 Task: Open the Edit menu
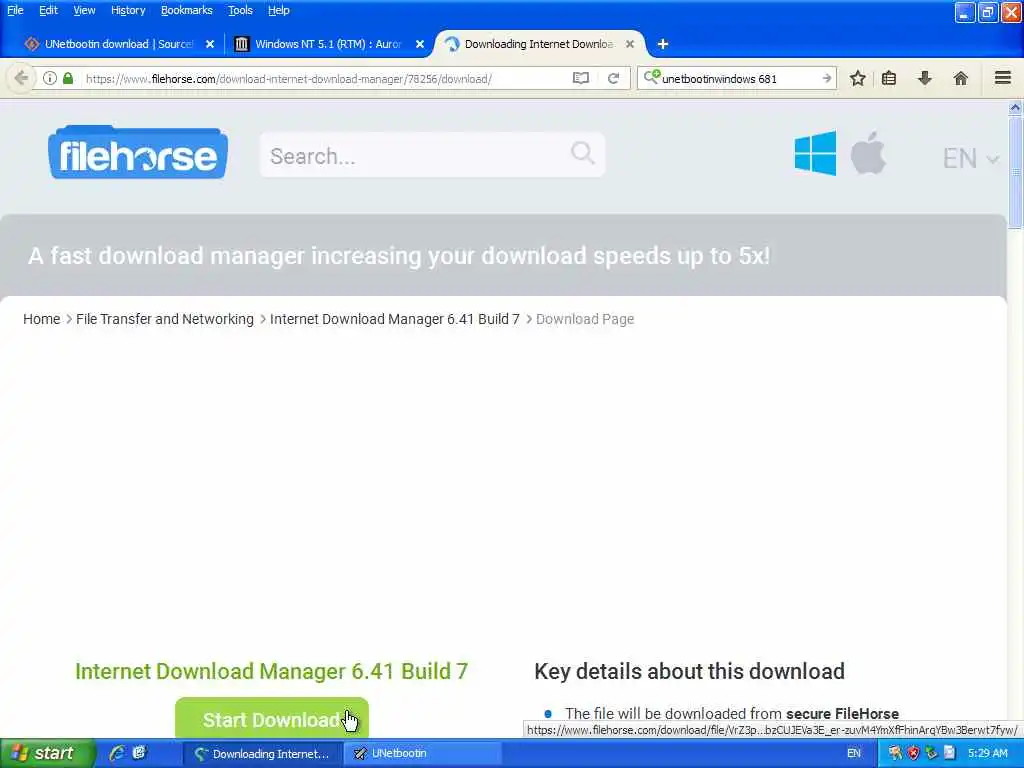(x=48, y=10)
